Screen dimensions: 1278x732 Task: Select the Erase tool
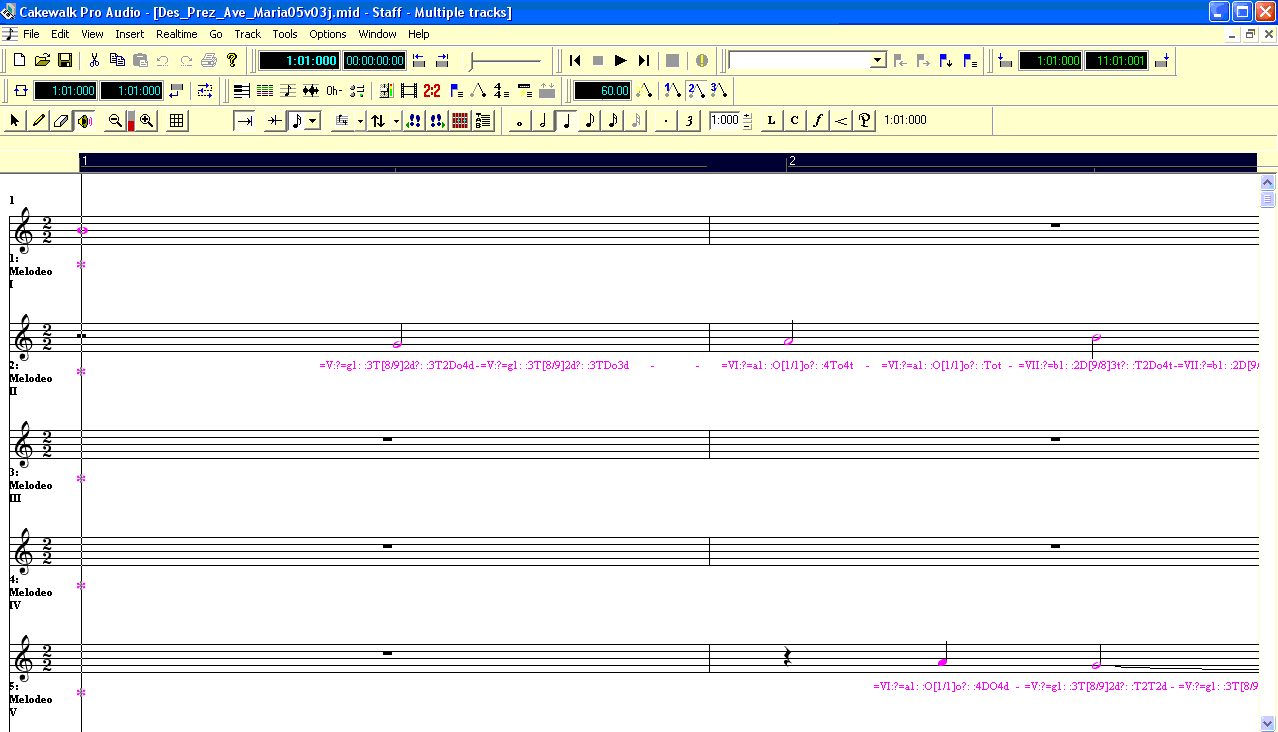tap(61, 121)
